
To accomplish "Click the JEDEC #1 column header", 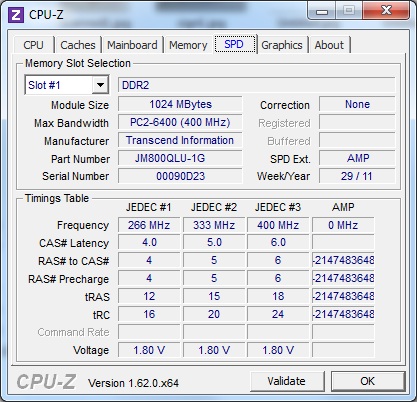I will click(148, 207).
